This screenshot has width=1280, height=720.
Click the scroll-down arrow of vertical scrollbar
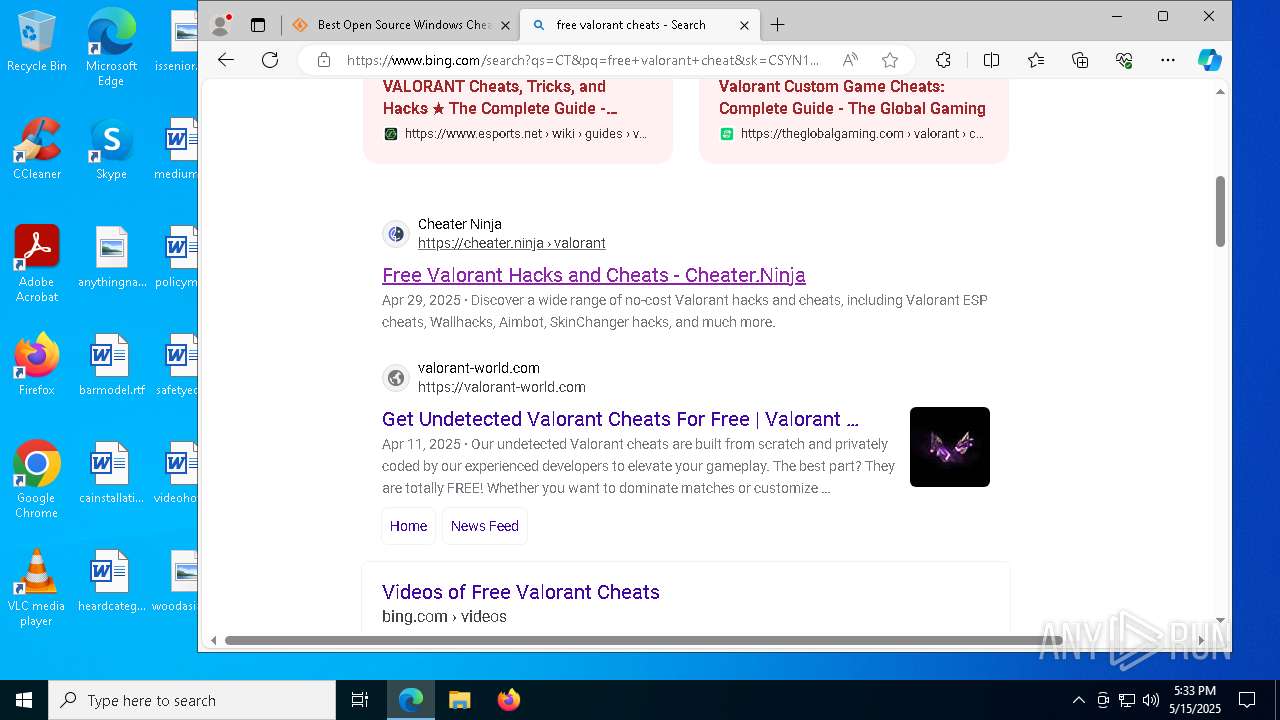tap(1220, 620)
